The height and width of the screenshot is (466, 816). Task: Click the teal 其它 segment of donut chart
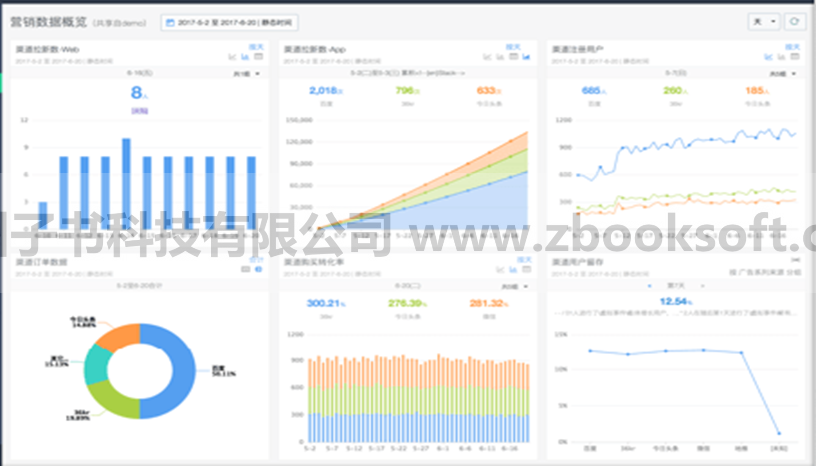click(x=96, y=364)
